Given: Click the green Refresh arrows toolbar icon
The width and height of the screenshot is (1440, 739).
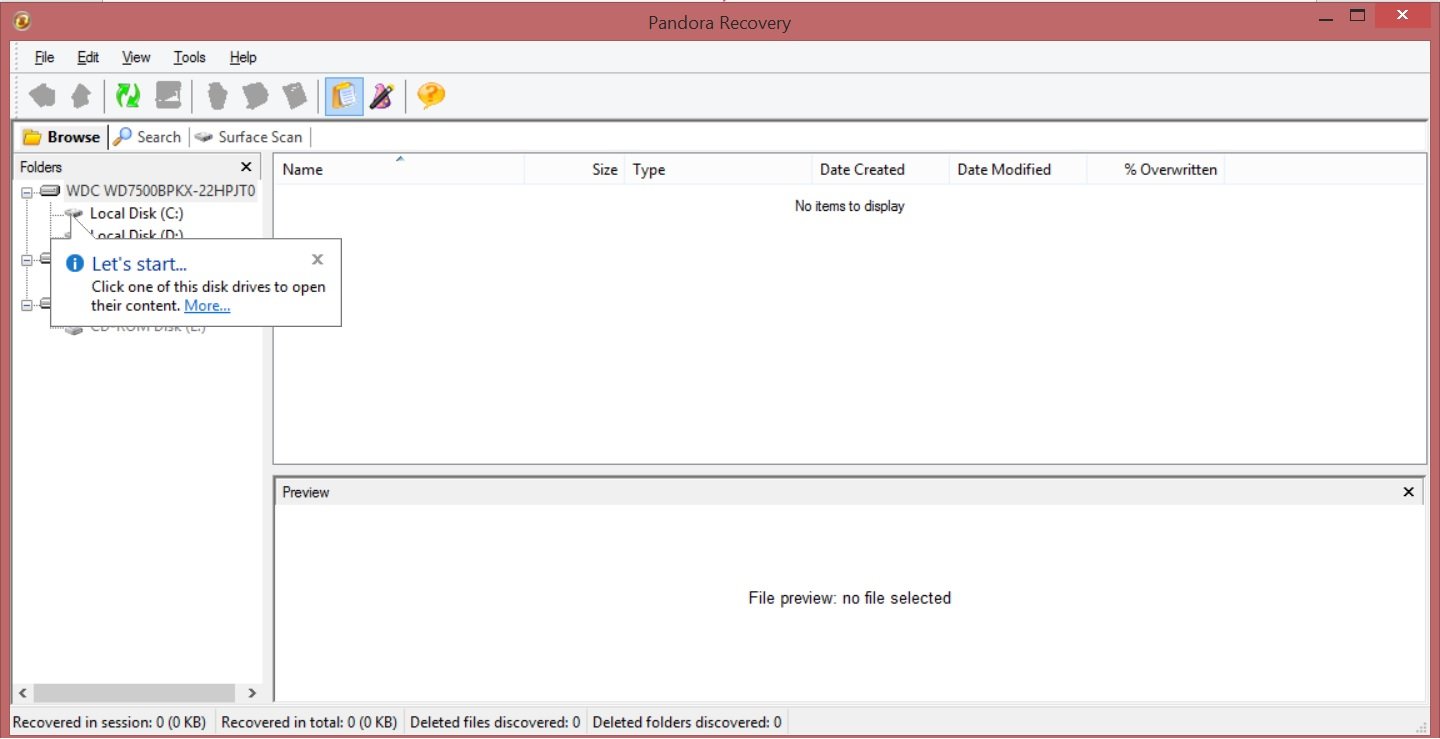Looking at the screenshot, I should (127, 96).
